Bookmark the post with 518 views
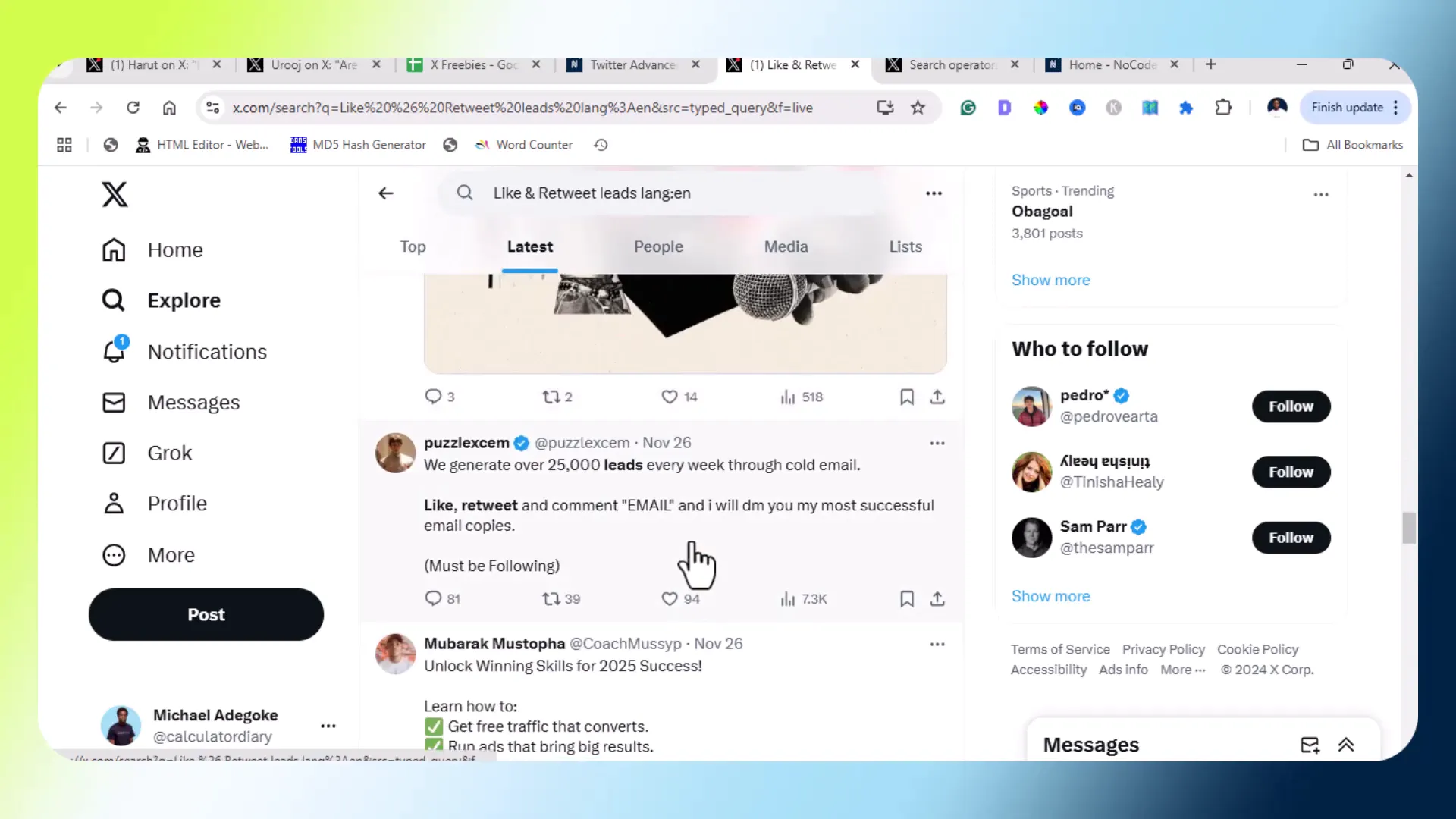Screen dimensions: 1456x819 click(906, 397)
